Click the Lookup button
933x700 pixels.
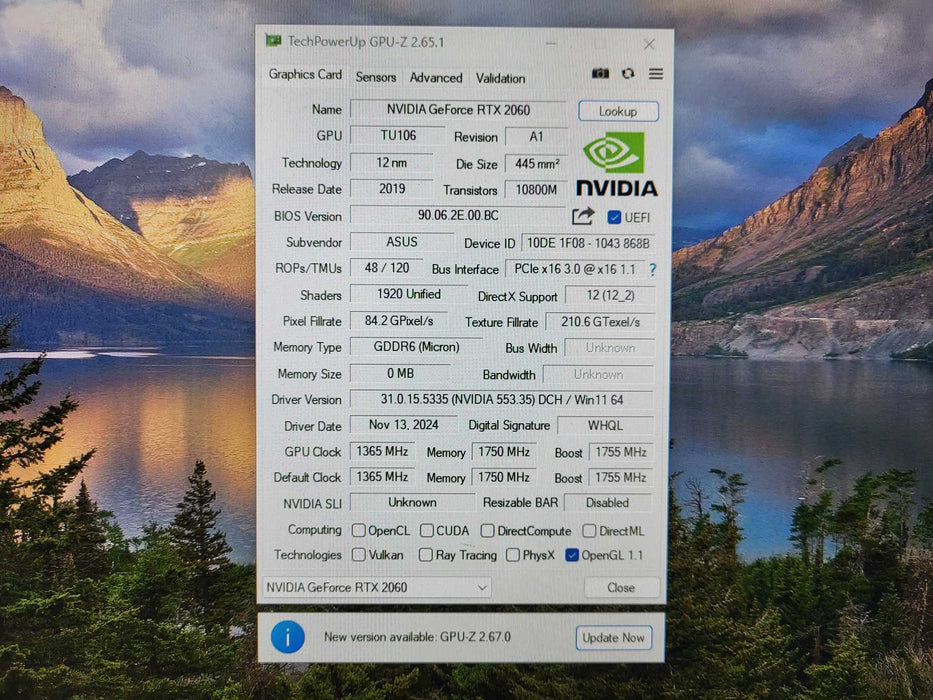[618, 111]
